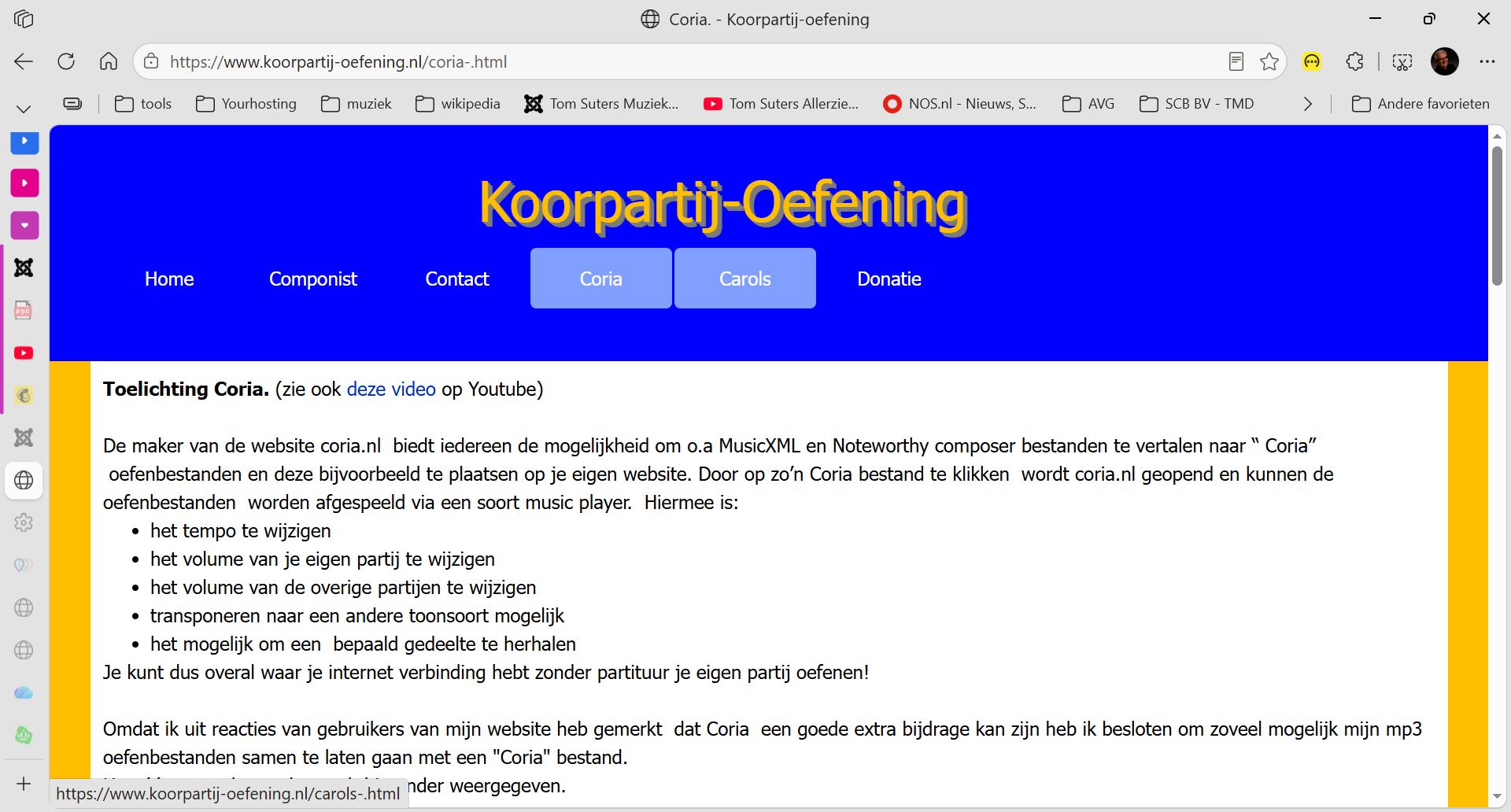Switch to the overlapping hearts icon tab

pyautogui.click(x=24, y=566)
